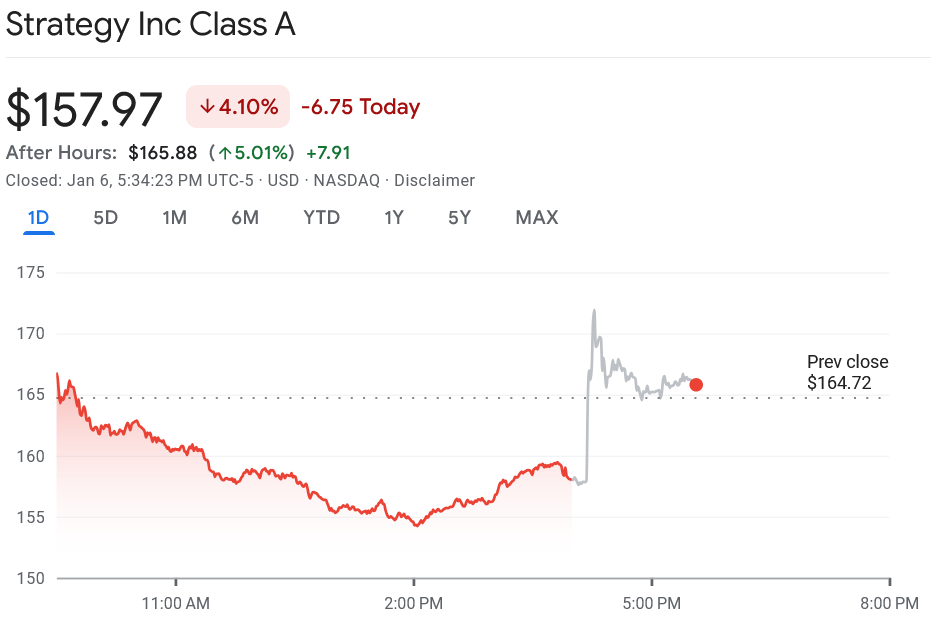Switch to the 5D chart view
The width and height of the screenshot is (931, 627).
(105, 217)
